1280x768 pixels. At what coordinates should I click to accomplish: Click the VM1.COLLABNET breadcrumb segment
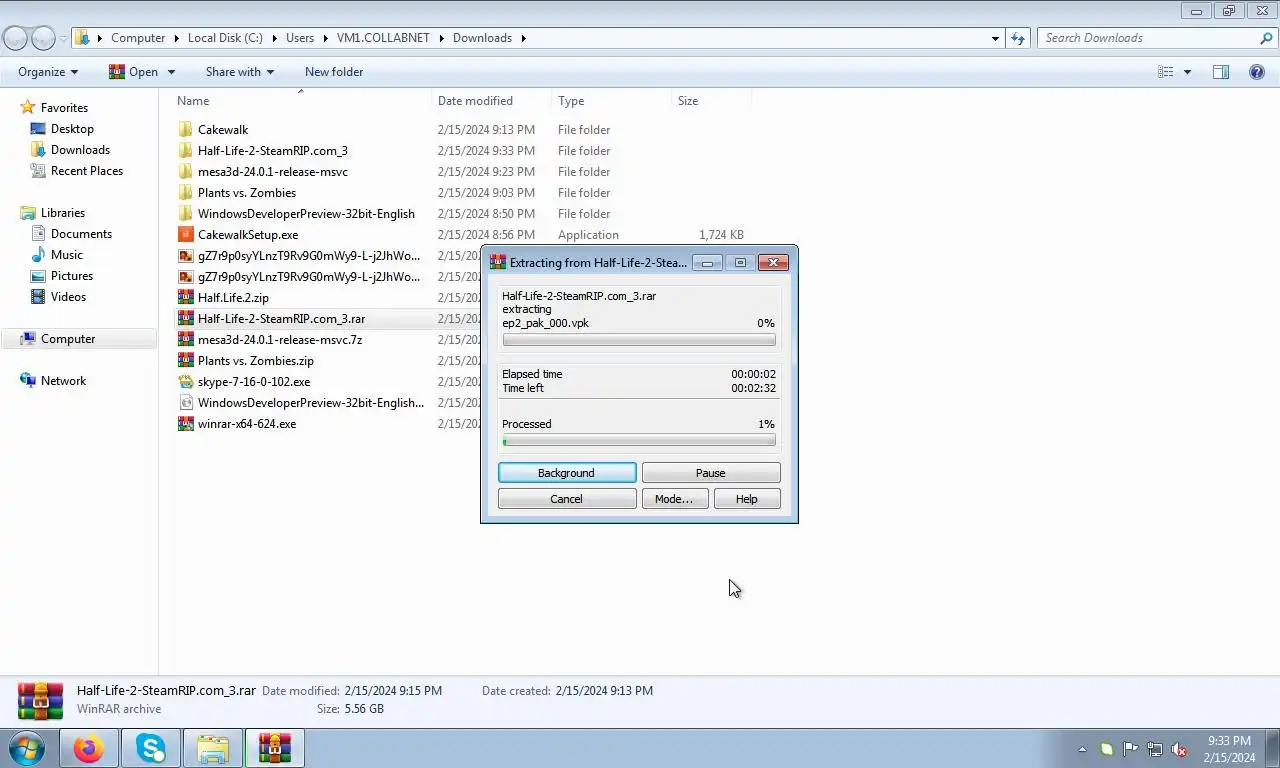383,38
